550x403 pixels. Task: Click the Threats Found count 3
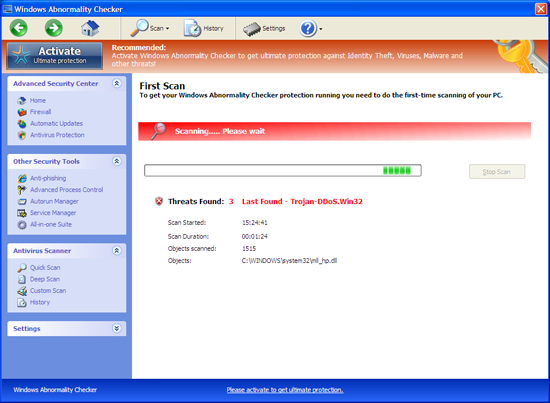pos(231,202)
